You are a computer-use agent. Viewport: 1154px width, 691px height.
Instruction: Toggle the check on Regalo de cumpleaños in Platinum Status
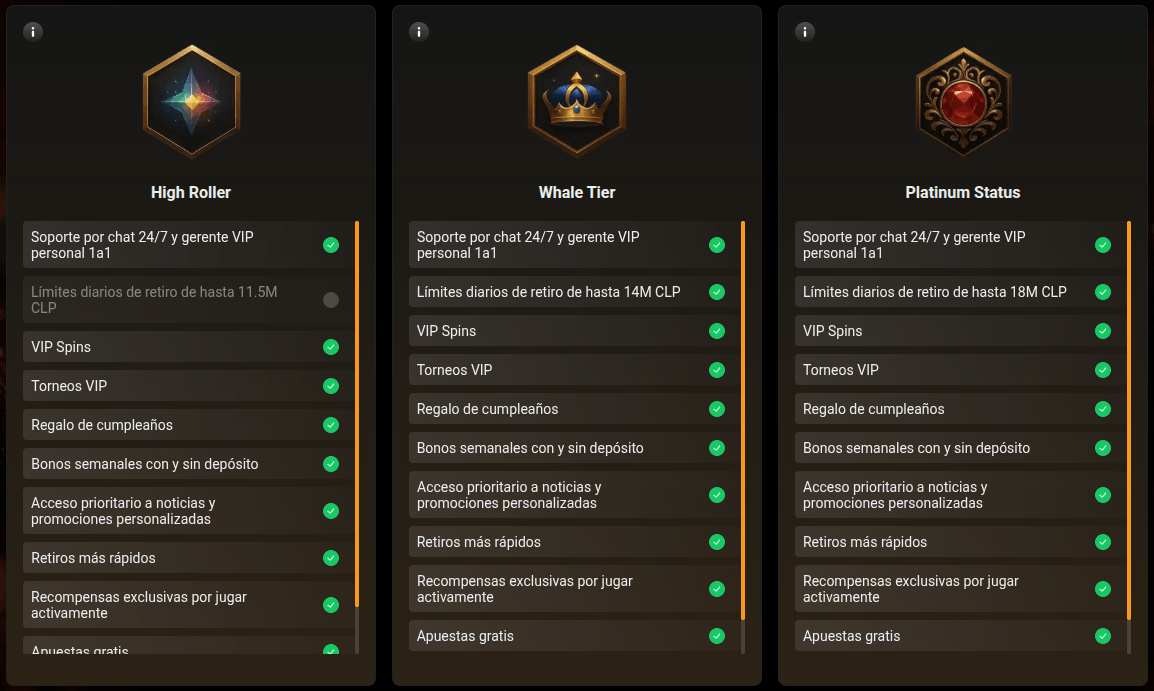tap(1103, 408)
